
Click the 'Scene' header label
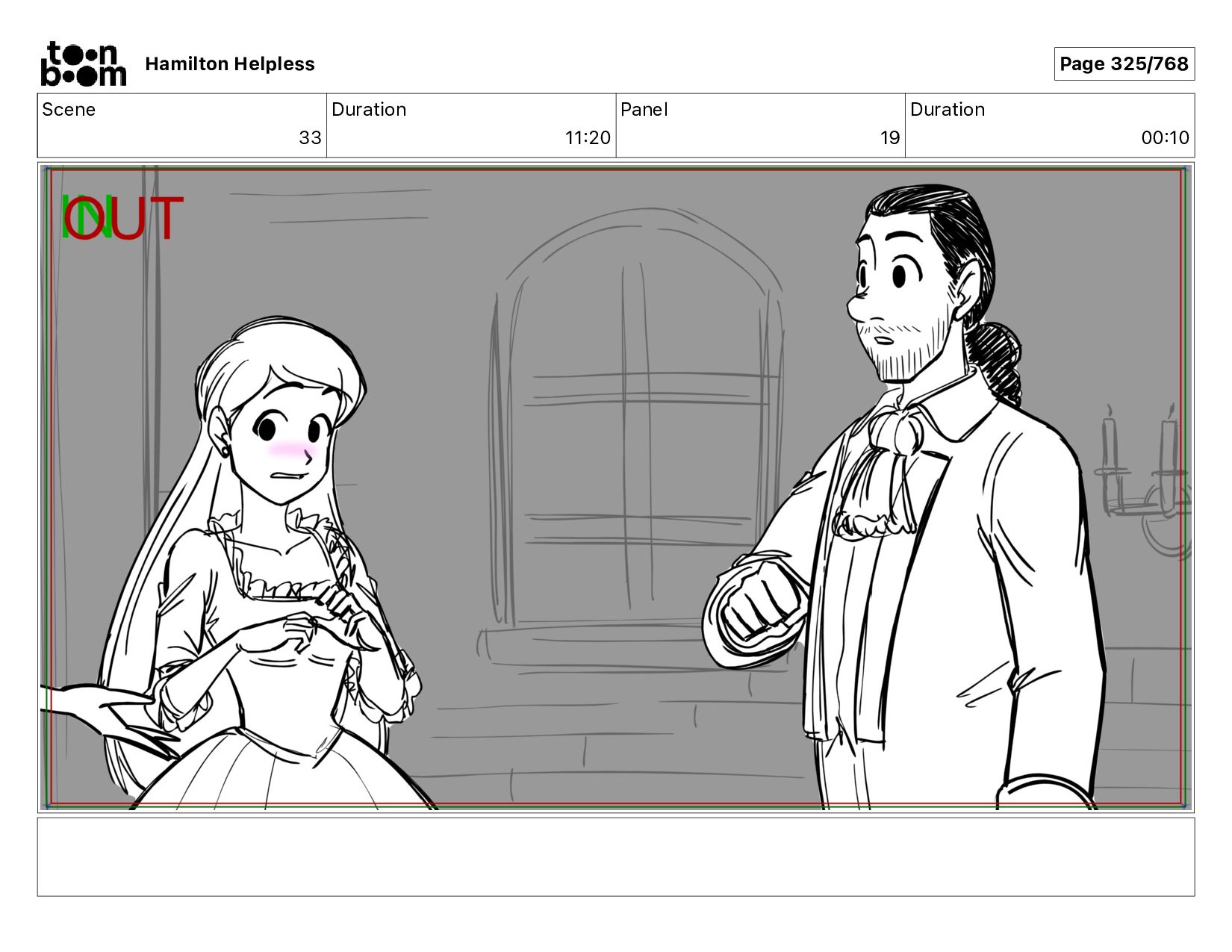(x=69, y=110)
